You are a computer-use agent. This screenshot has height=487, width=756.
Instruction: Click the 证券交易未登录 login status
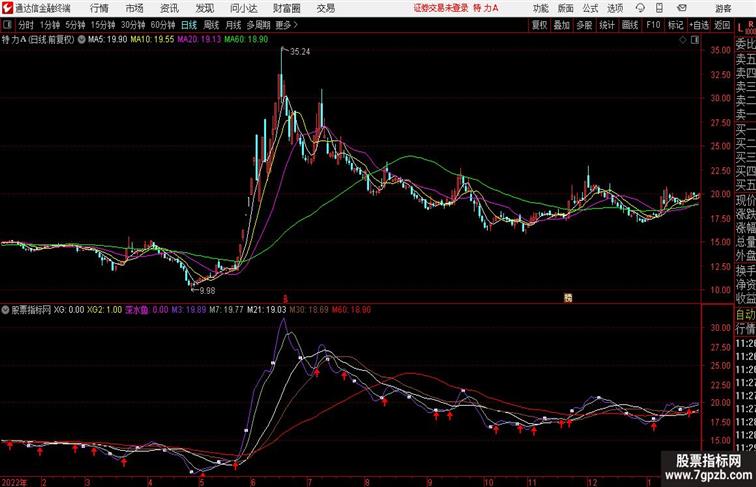pos(441,8)
